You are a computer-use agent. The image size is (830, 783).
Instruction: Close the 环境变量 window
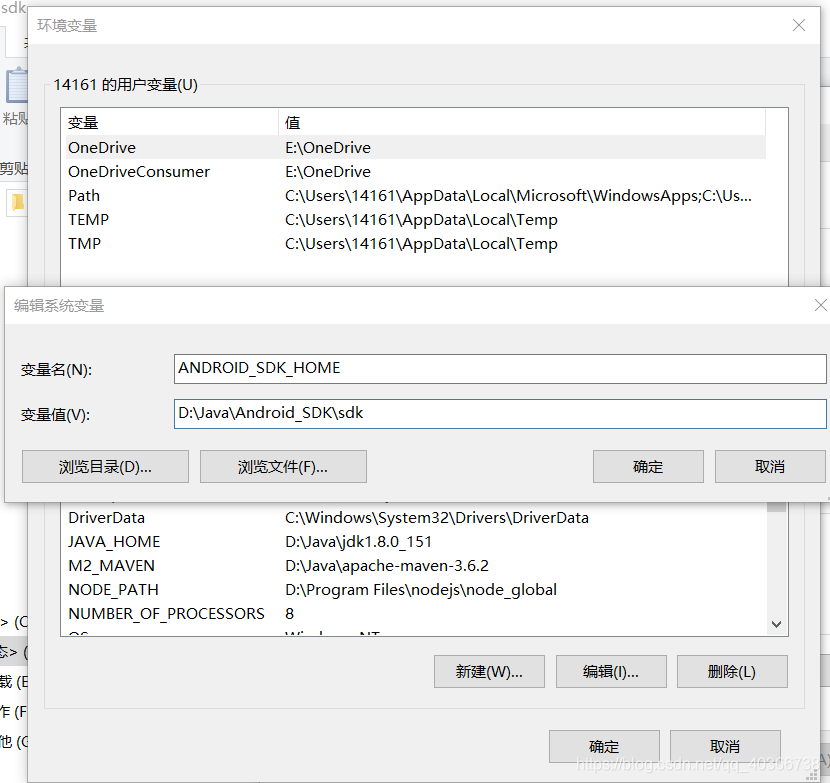(799, 25)
